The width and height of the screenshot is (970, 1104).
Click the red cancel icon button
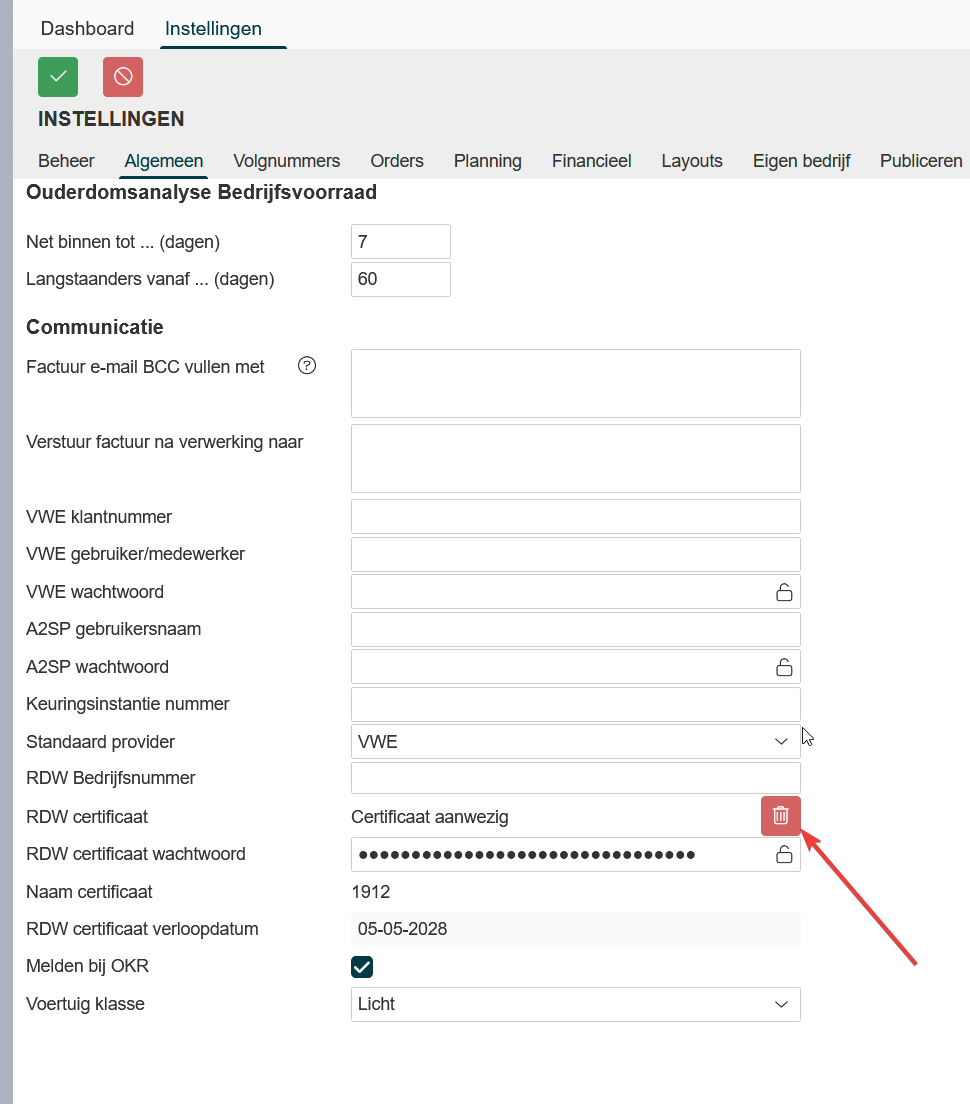(123, 77)
